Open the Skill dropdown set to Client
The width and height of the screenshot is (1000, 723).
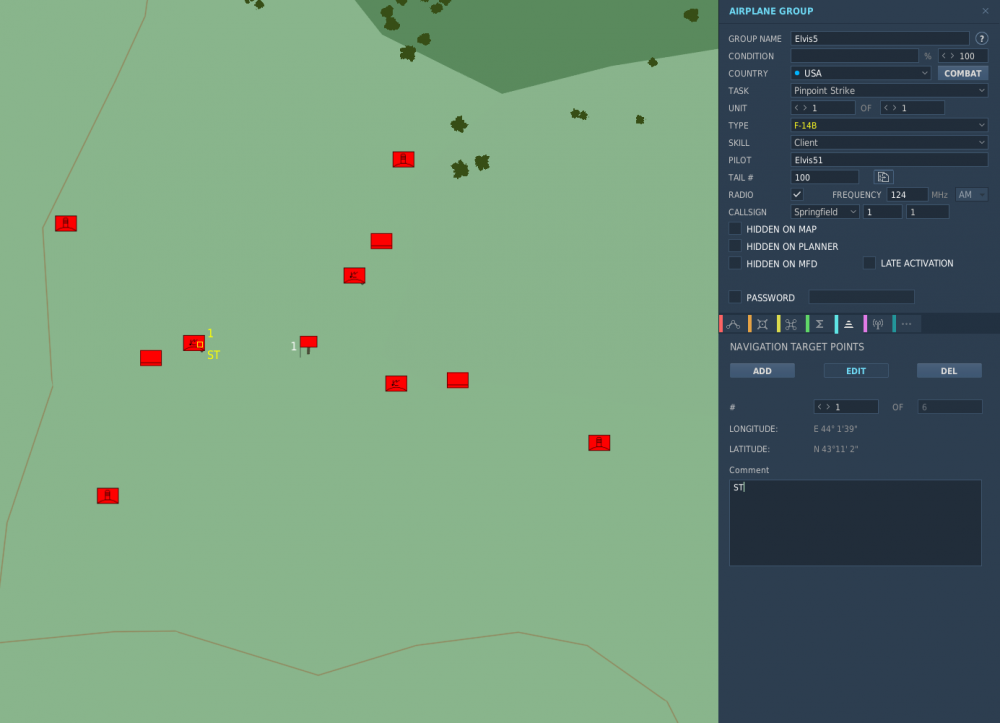[888, 143]
